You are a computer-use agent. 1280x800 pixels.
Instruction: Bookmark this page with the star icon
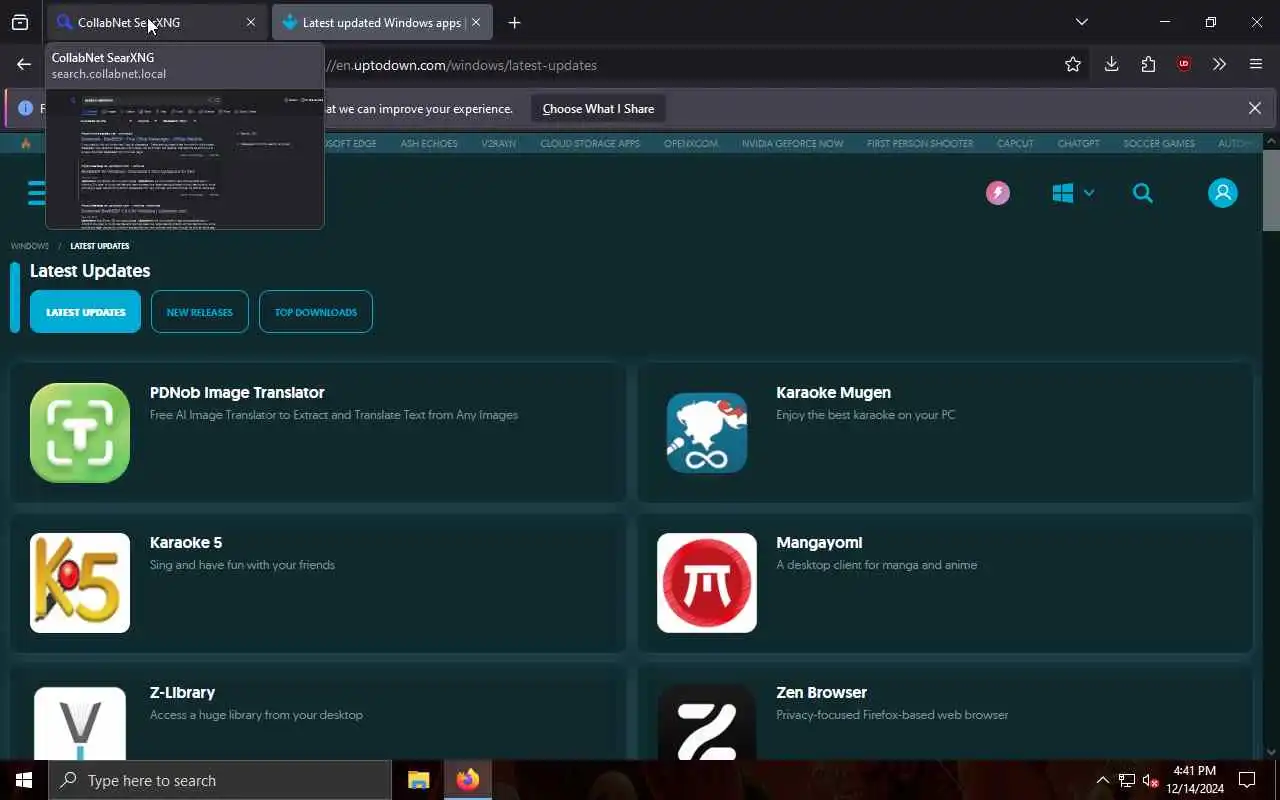point(1073,64)
